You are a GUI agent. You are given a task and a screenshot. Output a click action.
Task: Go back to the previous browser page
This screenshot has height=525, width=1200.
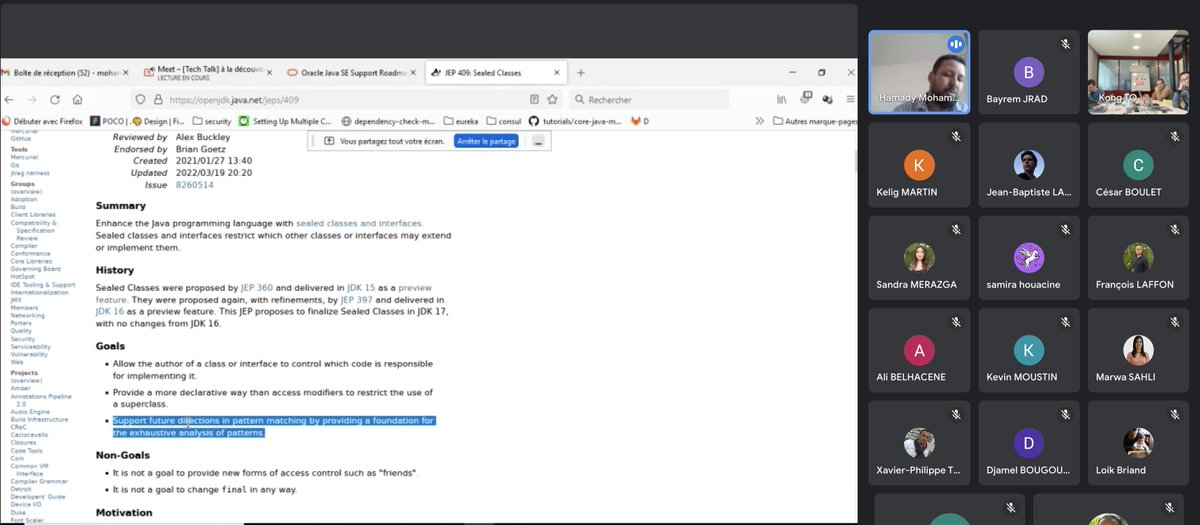pos(9,99)
